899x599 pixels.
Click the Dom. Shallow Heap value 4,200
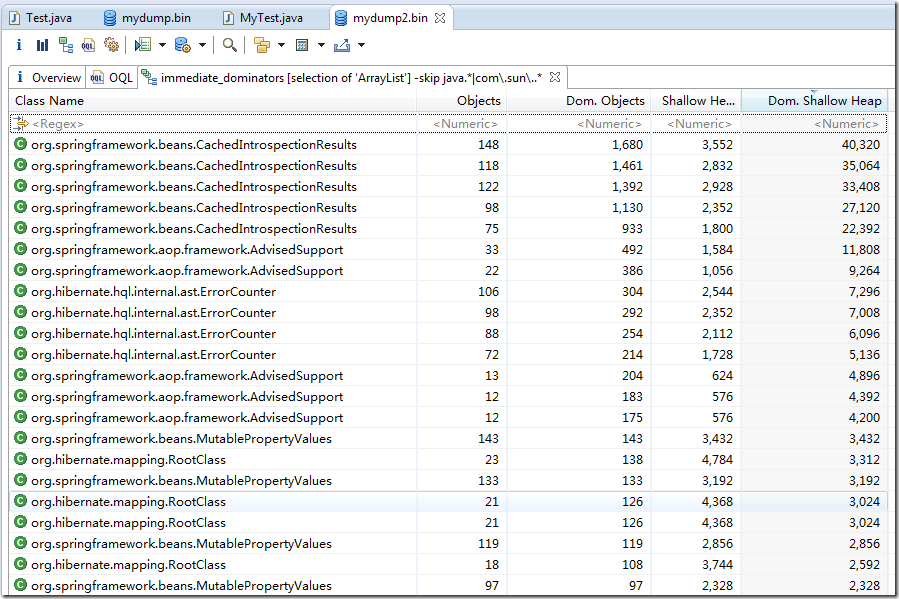[864, 417]
